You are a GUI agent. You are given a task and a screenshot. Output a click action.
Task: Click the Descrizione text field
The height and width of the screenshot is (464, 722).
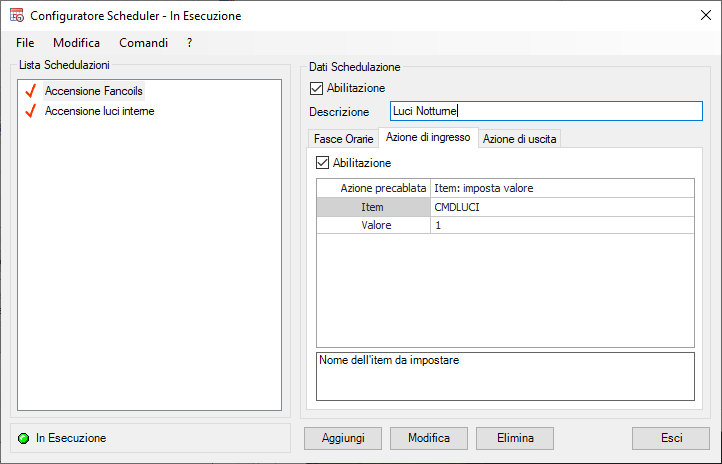click(x=540, y=112)
